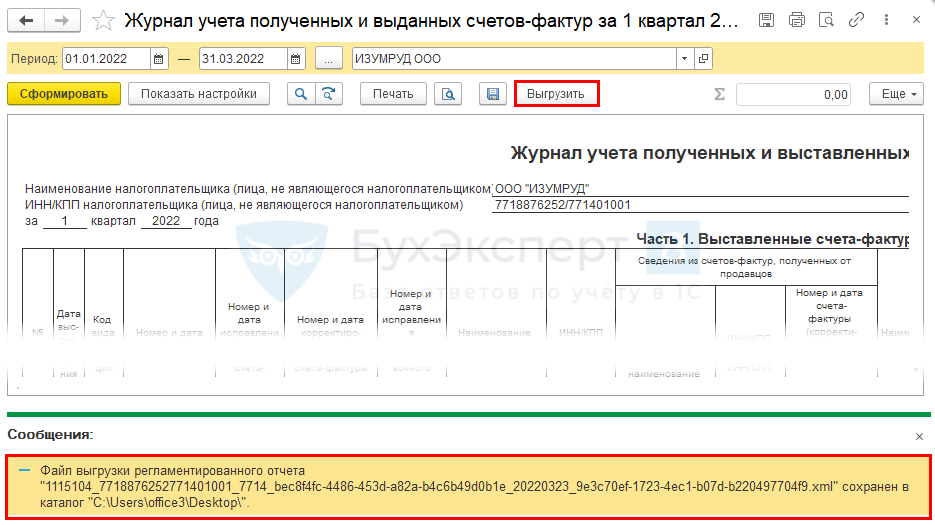Click the Выгрузить button
Image resolution: width=935 pixels, height=525 pixels.
pos(556,94)
